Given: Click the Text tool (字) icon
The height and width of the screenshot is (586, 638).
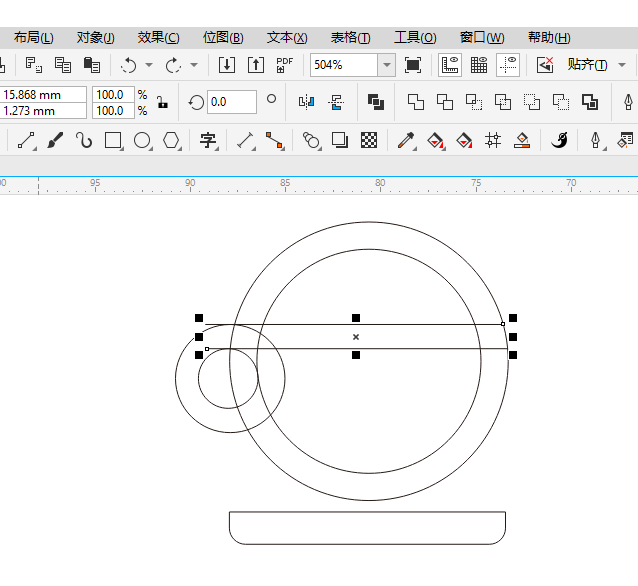Looking at the screenshot, I should (x=208, y=140).
